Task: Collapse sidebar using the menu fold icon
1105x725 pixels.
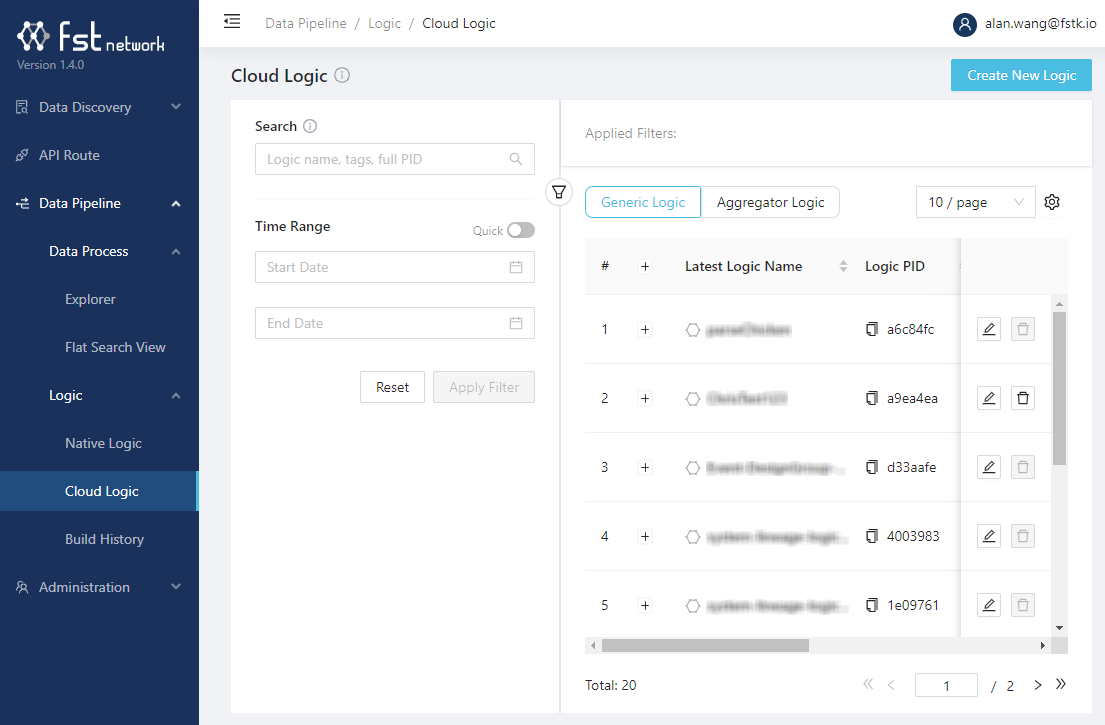Action: click(x=232, y=22)
